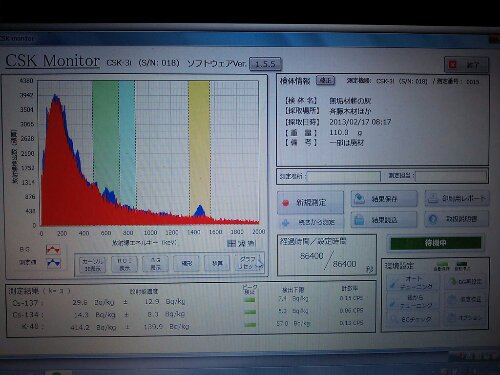
Task: Toggle the BG display button
Action: point(155,264)
